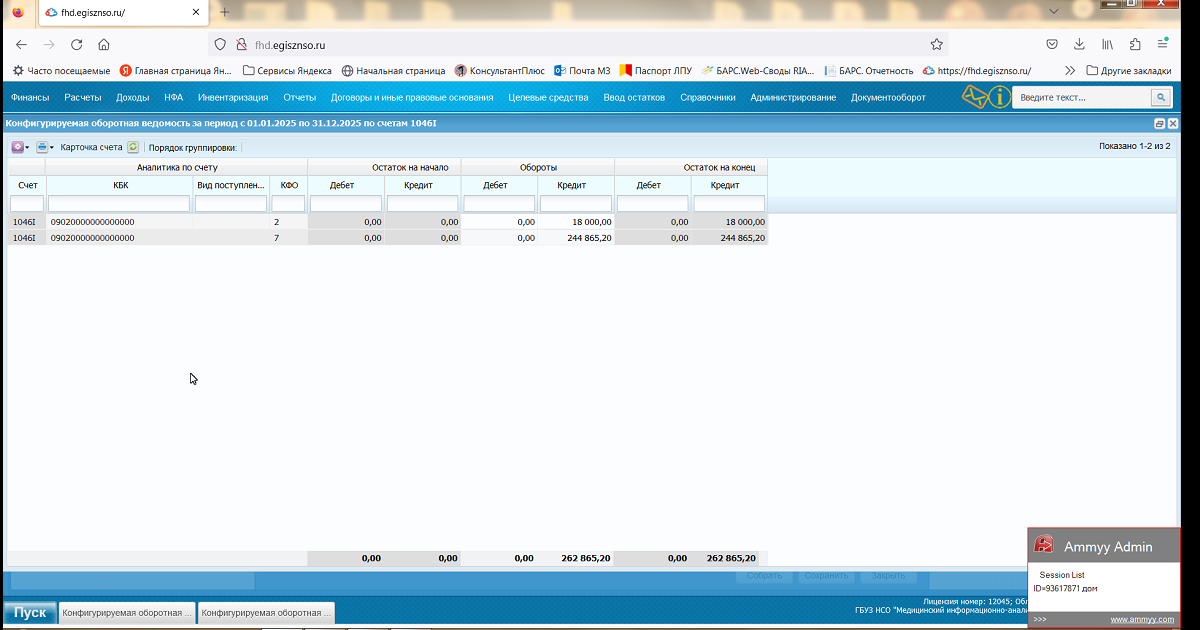Open the НФА menu
The width and height of the screenshot is (1200, 630).
(x=174, y=98)
